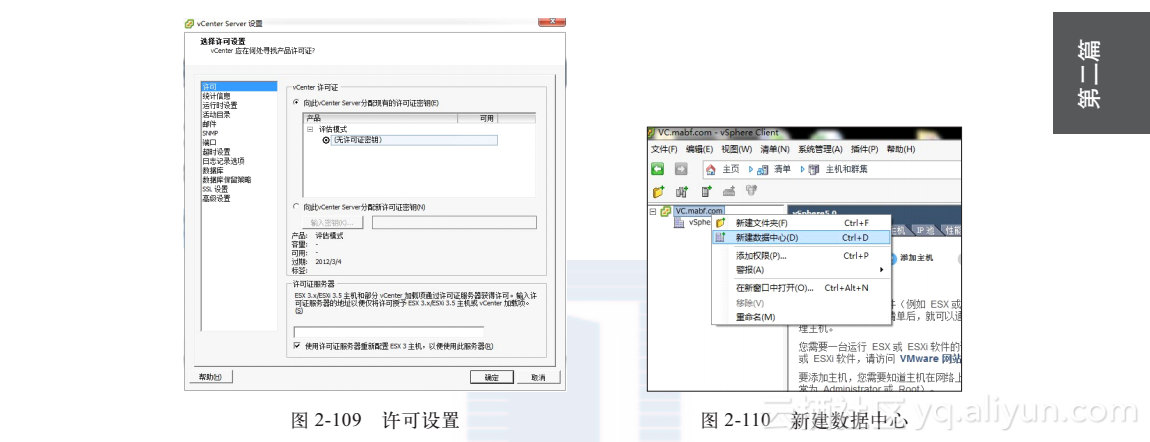Open the 帮助(H) menu in vSphere Client
The height and width of the screenshot is (442, 1150).
pos(901,149)
